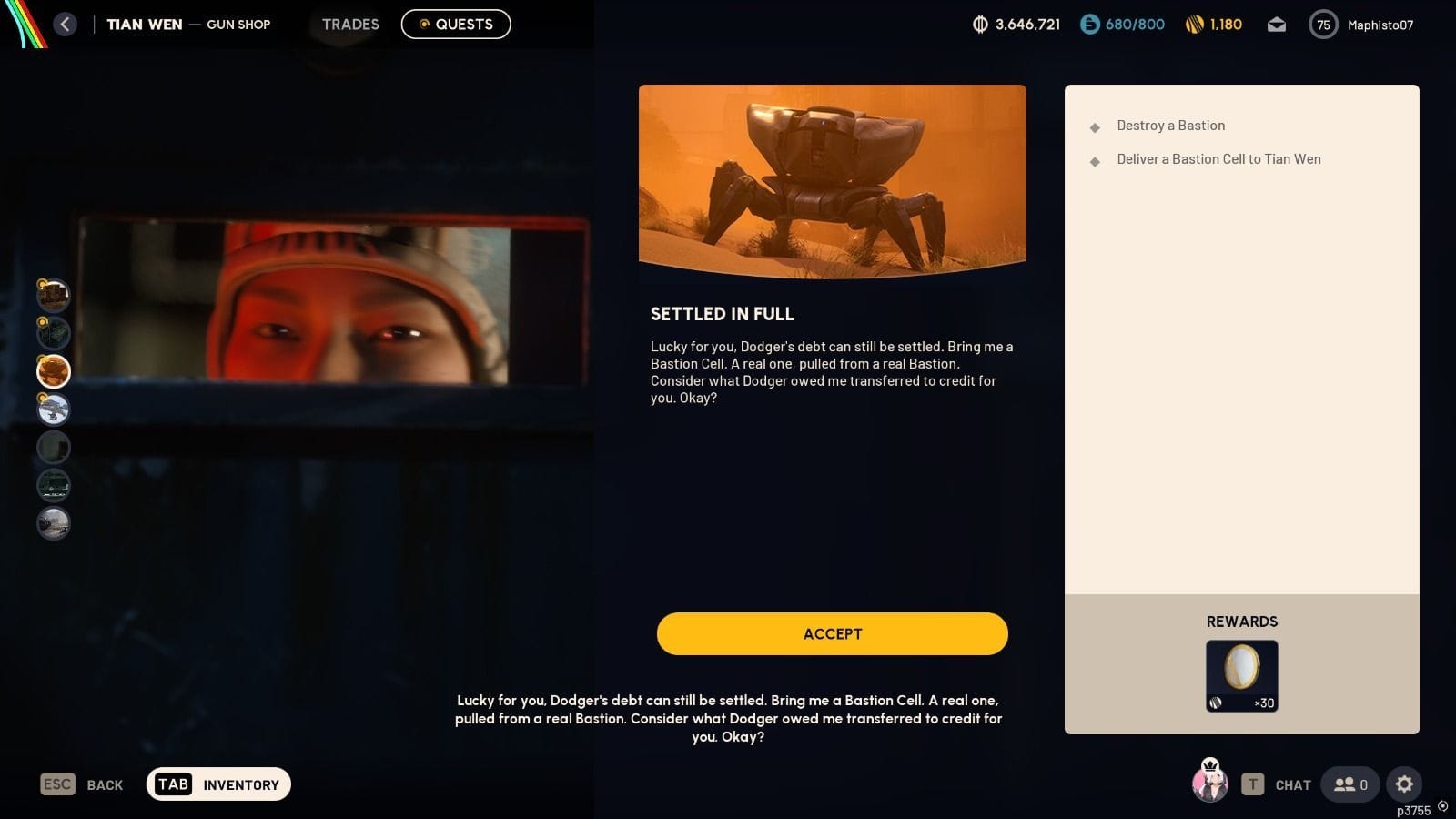Open the mail inbox envelope icon
The width and height of the screenshot is (1456, 819).
tap(1277, 25)
